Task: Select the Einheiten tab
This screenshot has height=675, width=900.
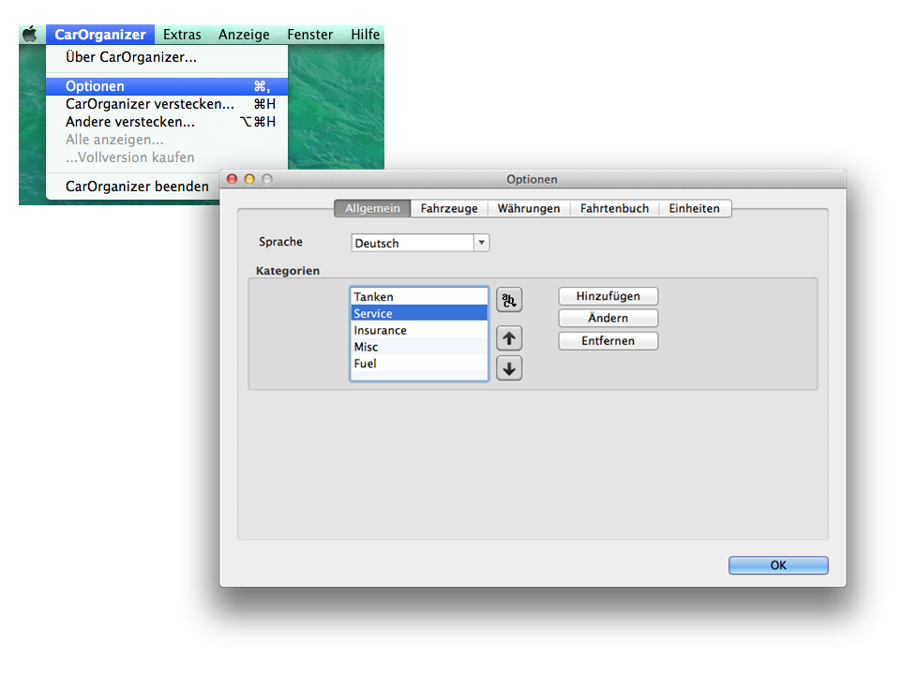Action: click(694, 208)
